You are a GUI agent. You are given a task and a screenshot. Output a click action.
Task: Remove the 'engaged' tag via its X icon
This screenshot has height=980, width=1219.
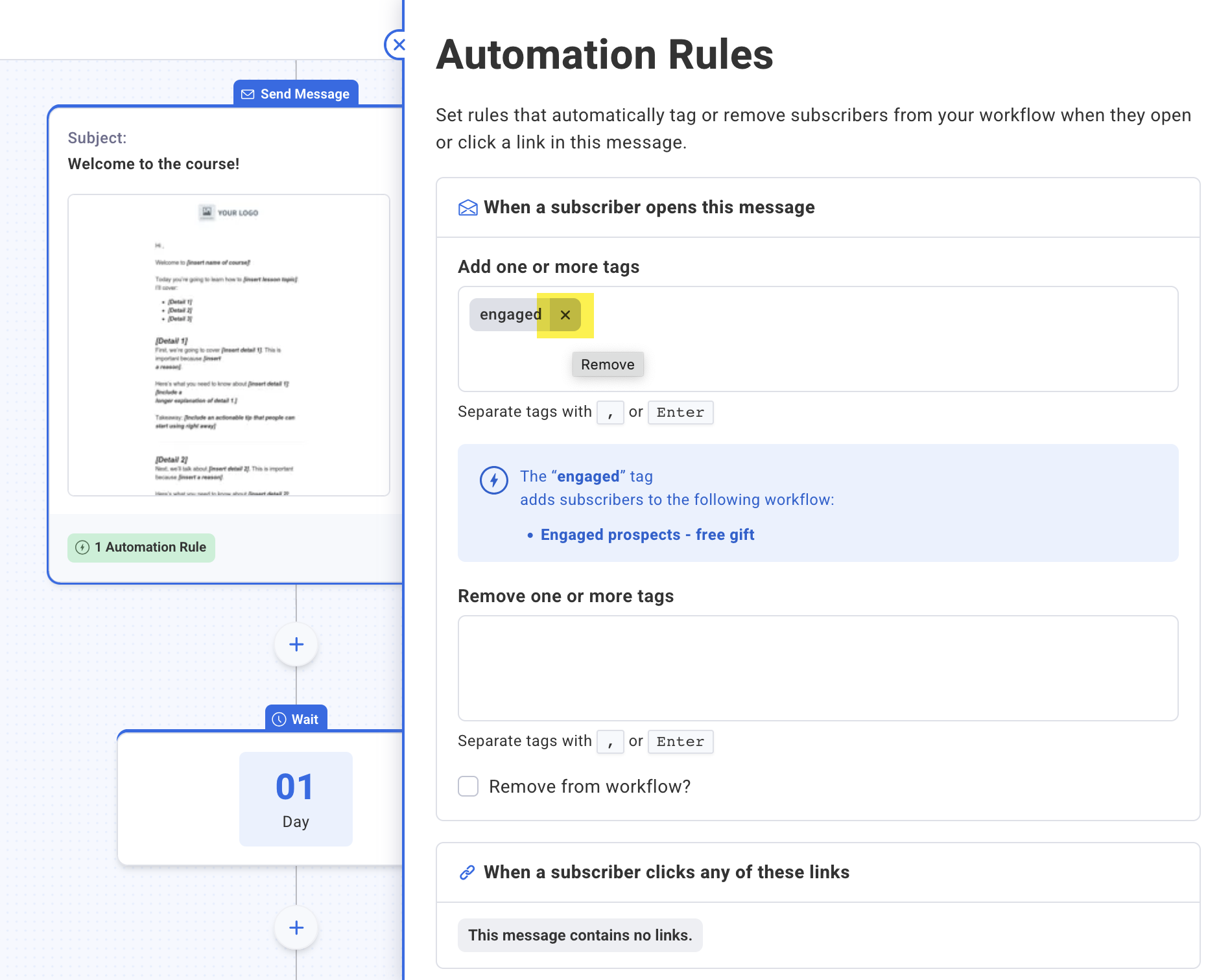pos(565,315)
